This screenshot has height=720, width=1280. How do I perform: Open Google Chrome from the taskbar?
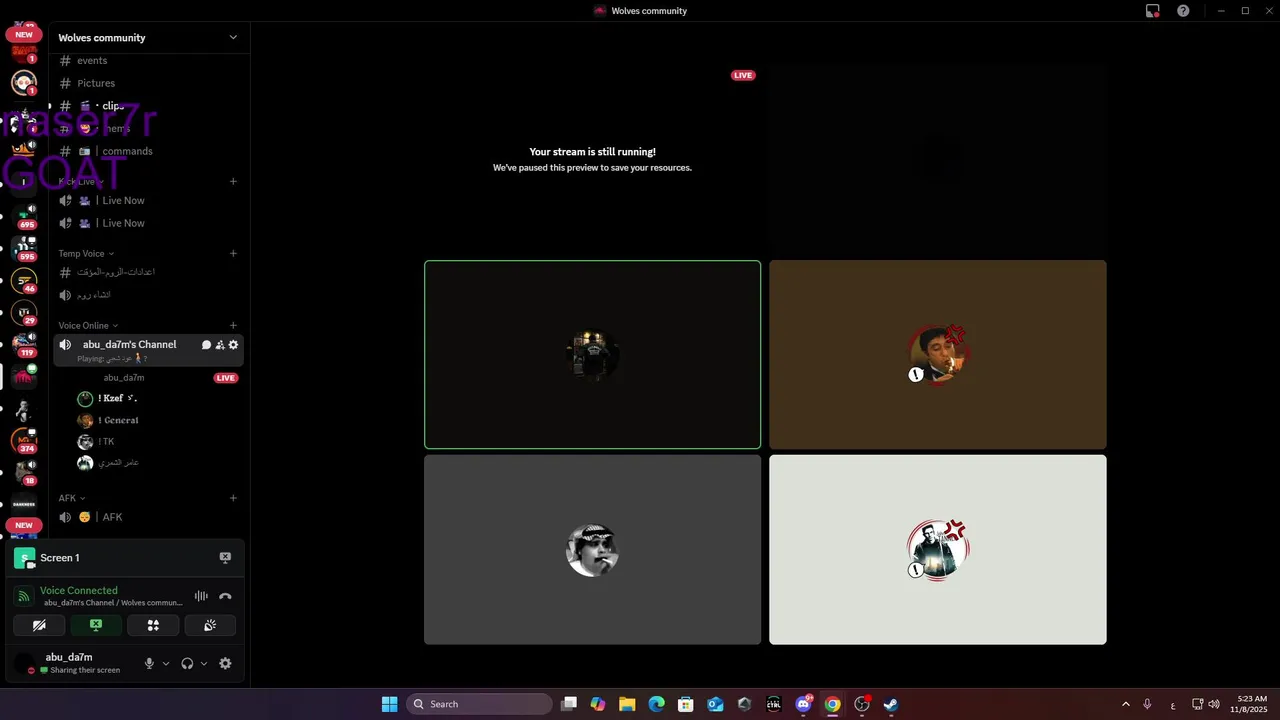[832, 704]
